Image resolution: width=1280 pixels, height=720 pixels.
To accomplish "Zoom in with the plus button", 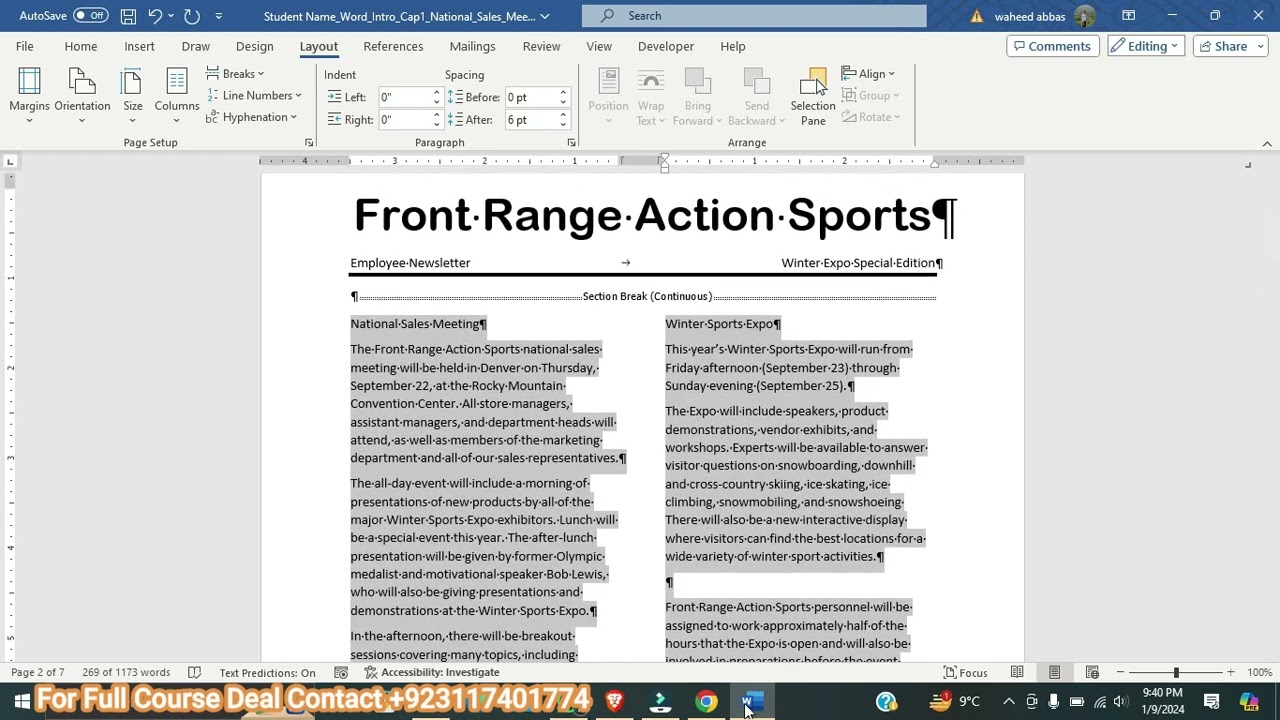I will coord(1231,673).
